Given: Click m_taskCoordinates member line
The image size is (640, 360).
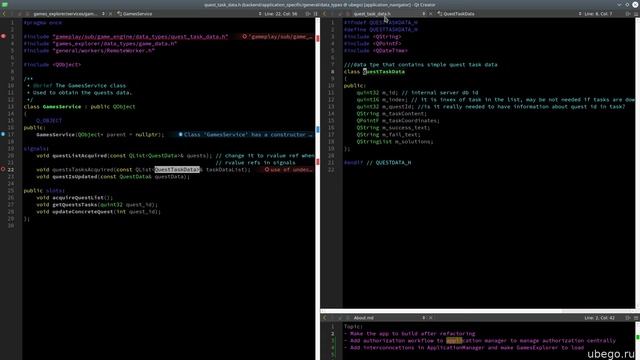Looking at the screenshot, I should 398,120.
